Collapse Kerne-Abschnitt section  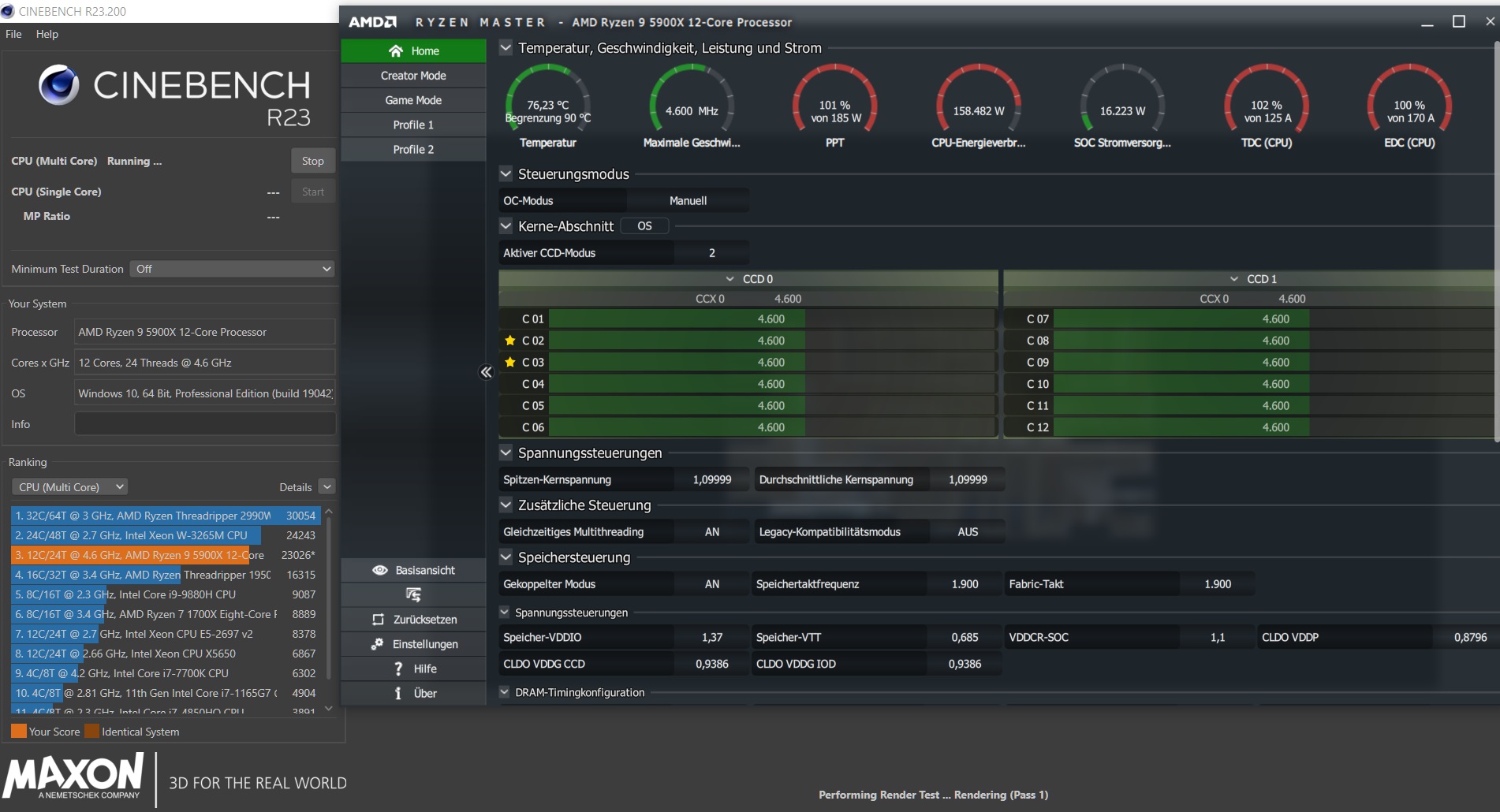[506, 226]
